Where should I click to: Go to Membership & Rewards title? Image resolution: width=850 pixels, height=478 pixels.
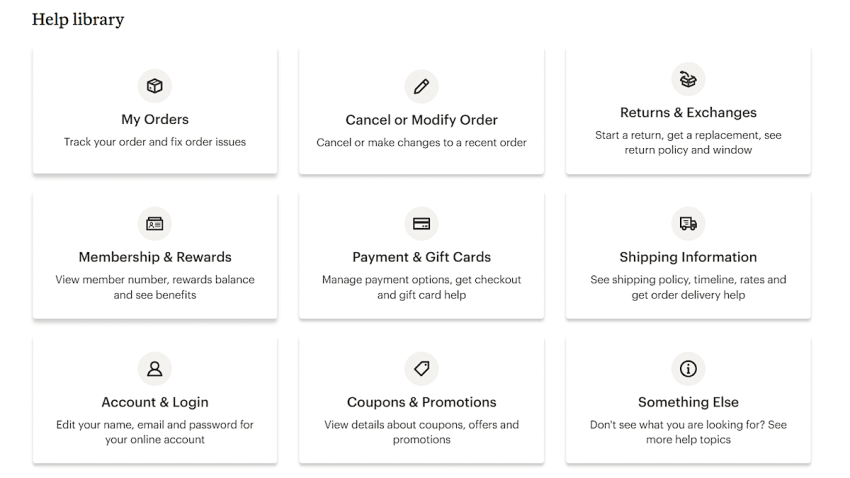(155, 257)
